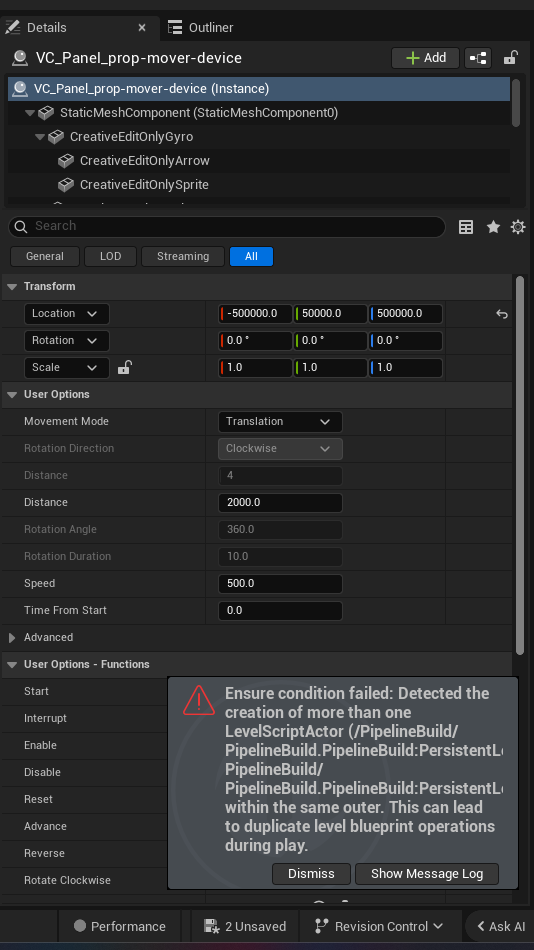Open the Rotation type dropdown

point(66,340)
